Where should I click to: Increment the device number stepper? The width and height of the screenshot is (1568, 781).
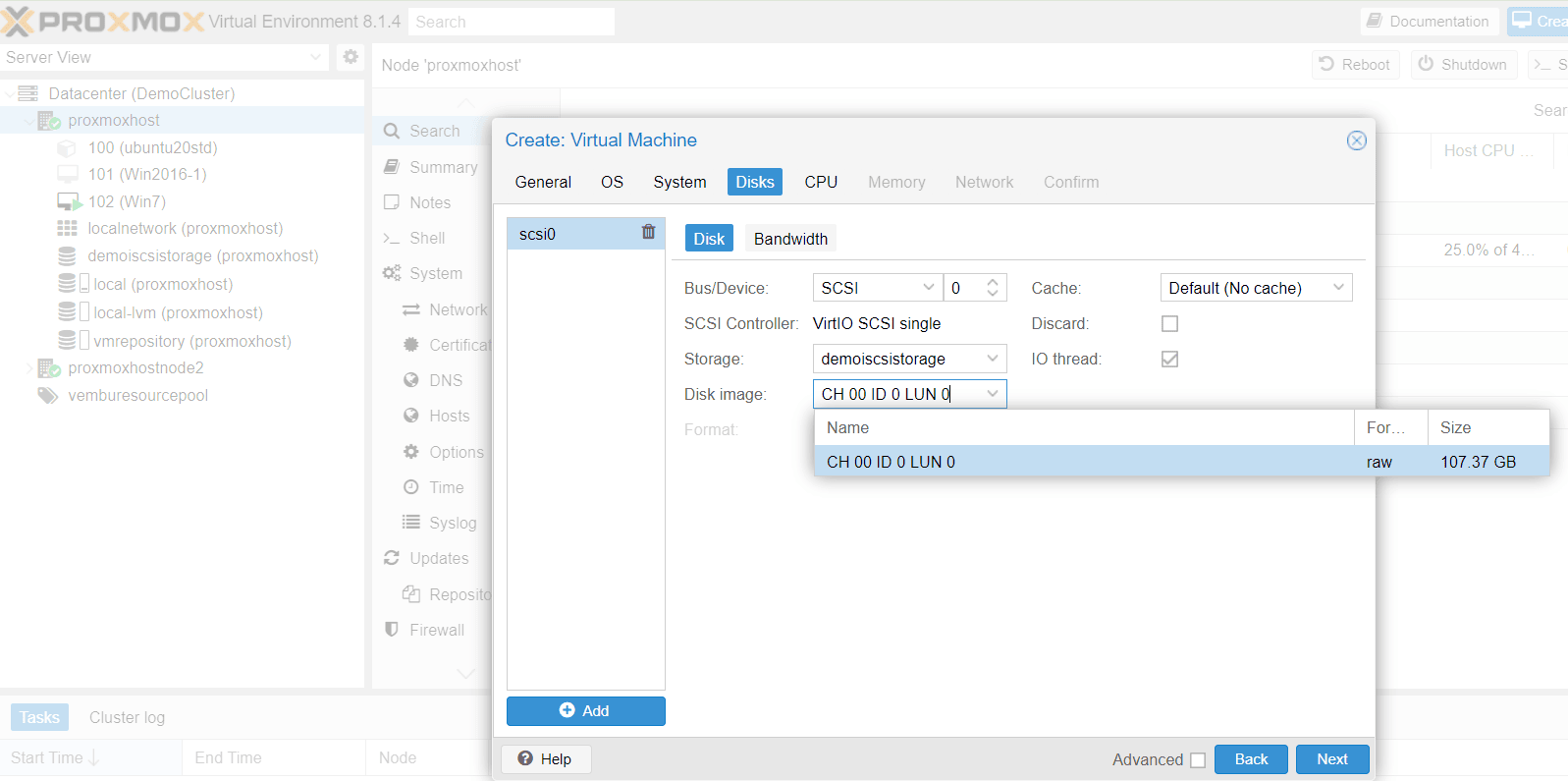tap(993, 281)
